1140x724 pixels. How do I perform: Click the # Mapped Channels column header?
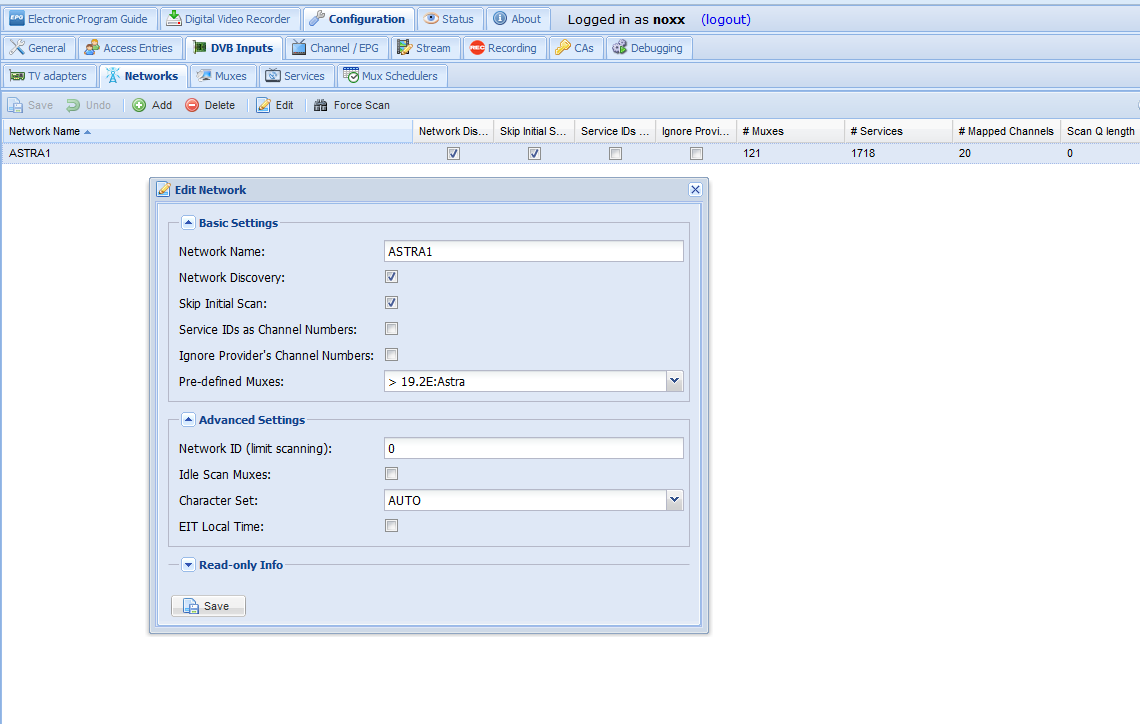[x=1006, y=132]
